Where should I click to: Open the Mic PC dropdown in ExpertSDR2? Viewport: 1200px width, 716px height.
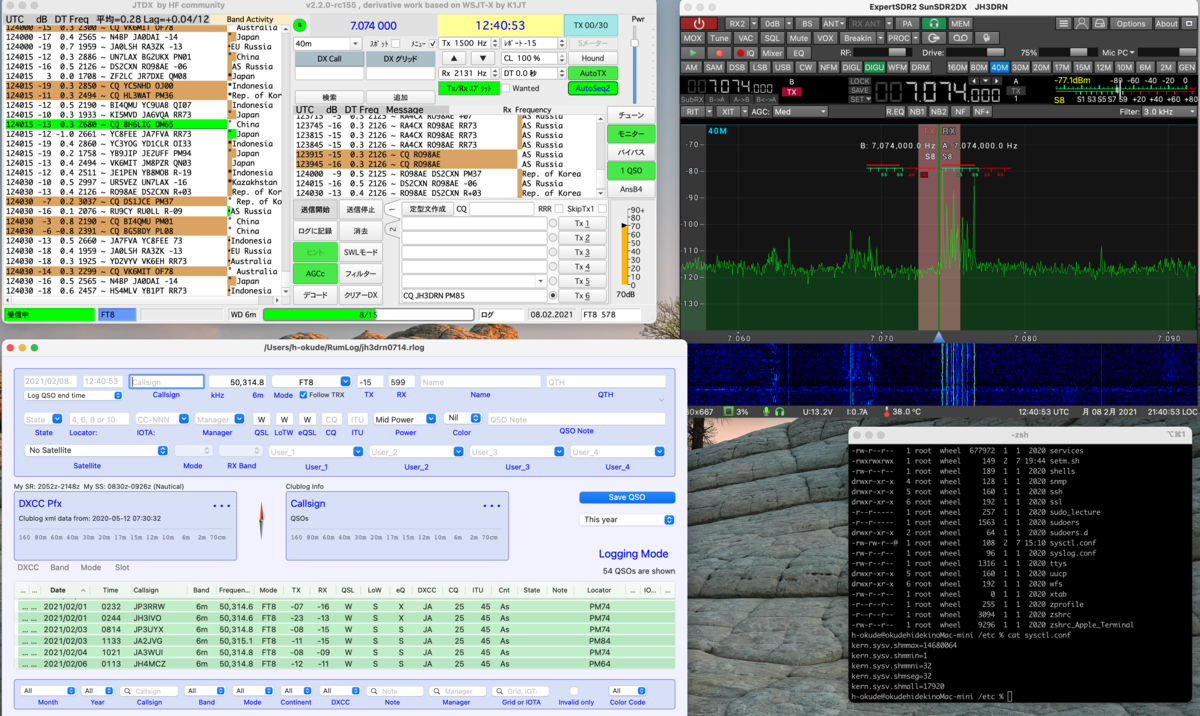[x=1119, y=53]
